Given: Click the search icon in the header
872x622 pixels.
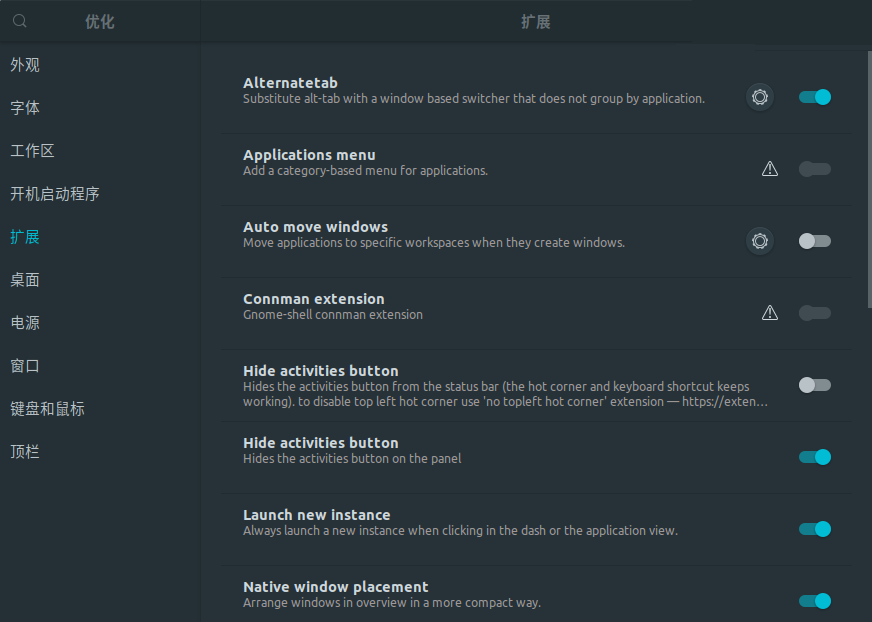Looking at the screenshot, I should coord(20,21).
